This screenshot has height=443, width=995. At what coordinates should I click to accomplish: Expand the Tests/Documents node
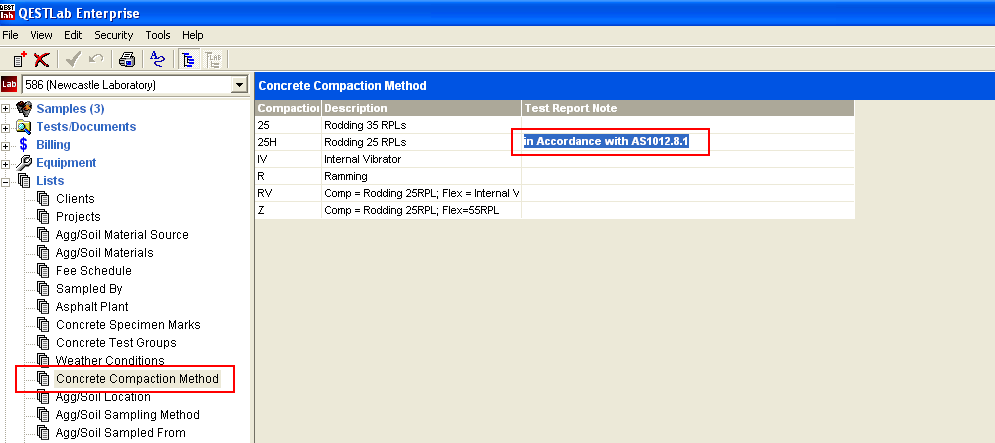click(x=7, y=127)
